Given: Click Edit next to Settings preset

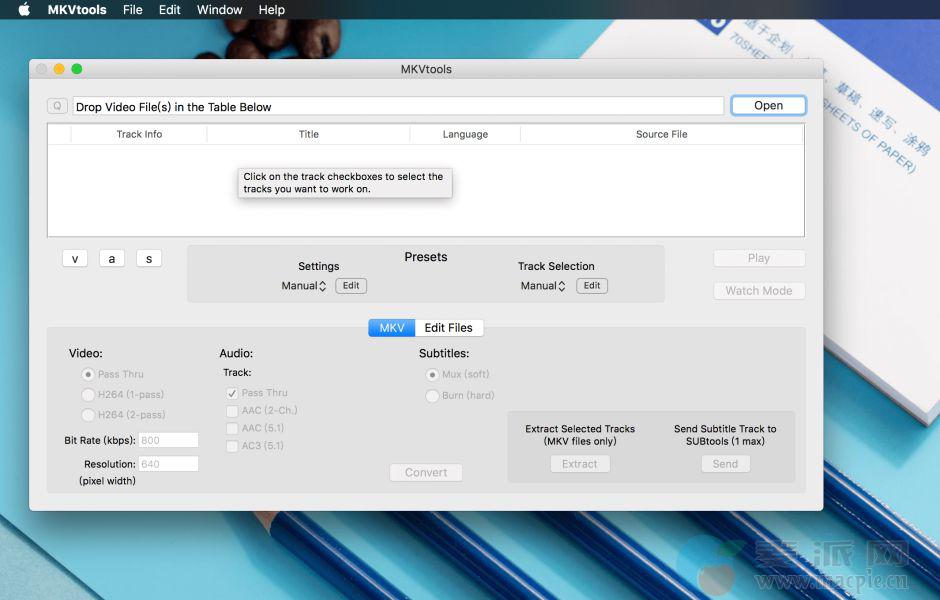Looking at the screenshot, I should 351,286.
